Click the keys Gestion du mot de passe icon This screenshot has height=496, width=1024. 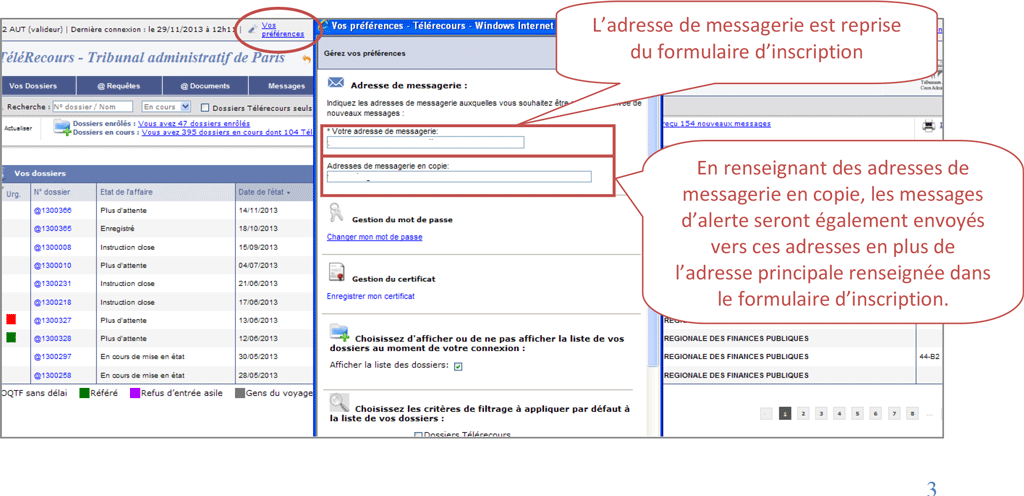tap(335, 213)
